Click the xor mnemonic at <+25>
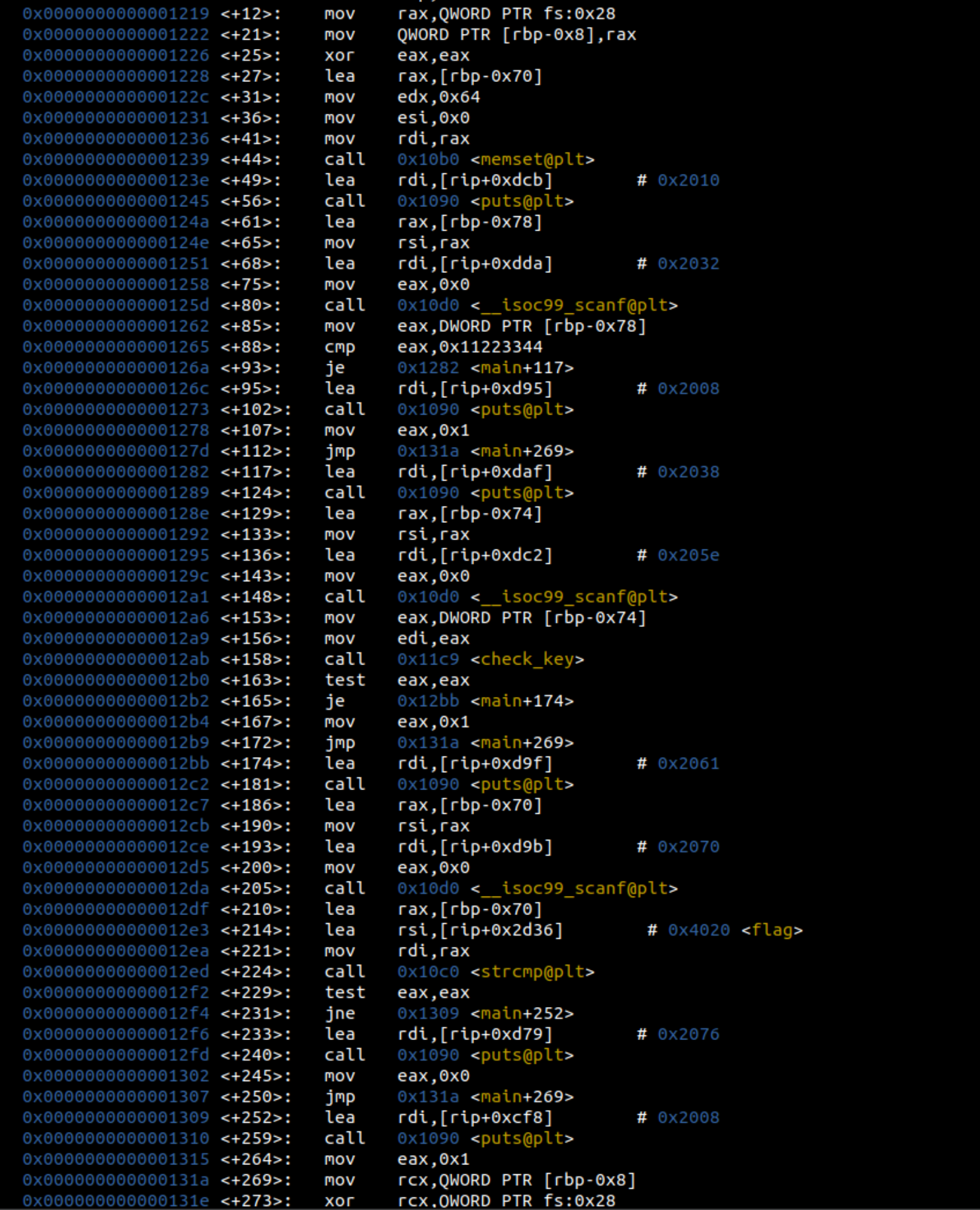 [x=339, y=55]
